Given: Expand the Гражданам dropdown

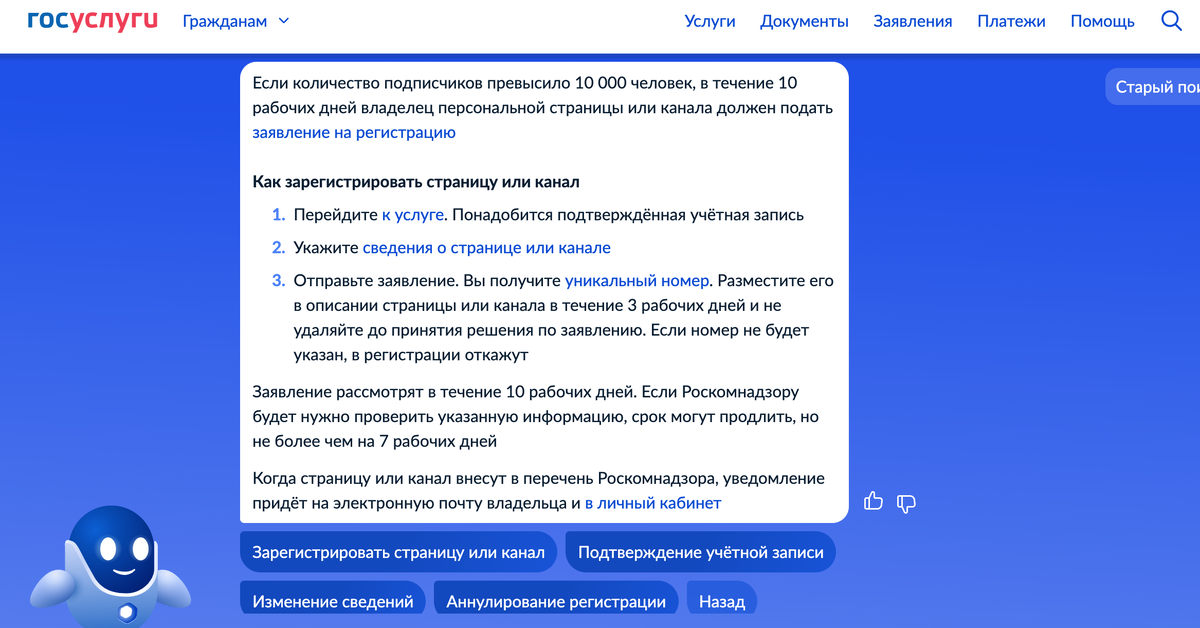Looking at the screenshot, I should tap(235, 20).
